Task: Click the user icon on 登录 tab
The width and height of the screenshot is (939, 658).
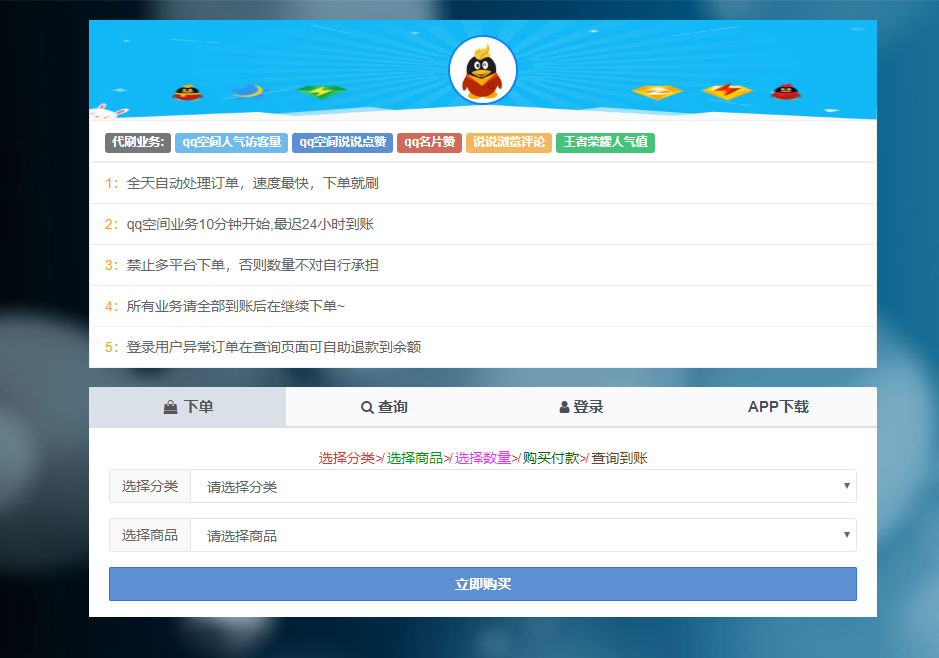Action: (564, 408)
